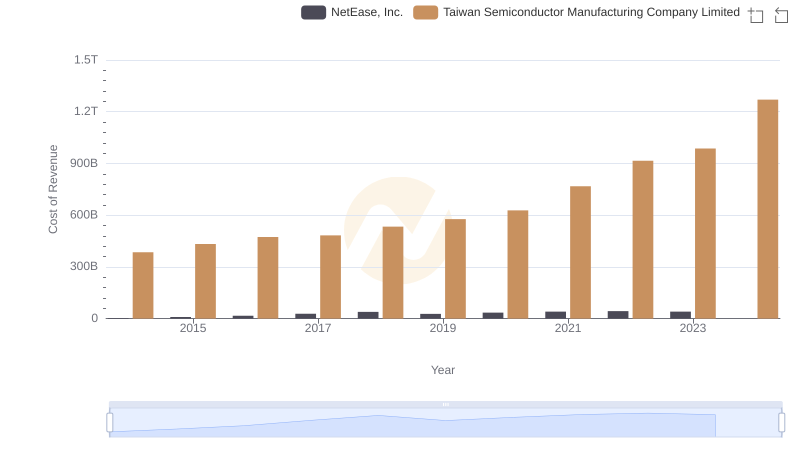Screen dimensions: 800x461
Task: Click the 900B y-axis label
Action: (84, 163)
